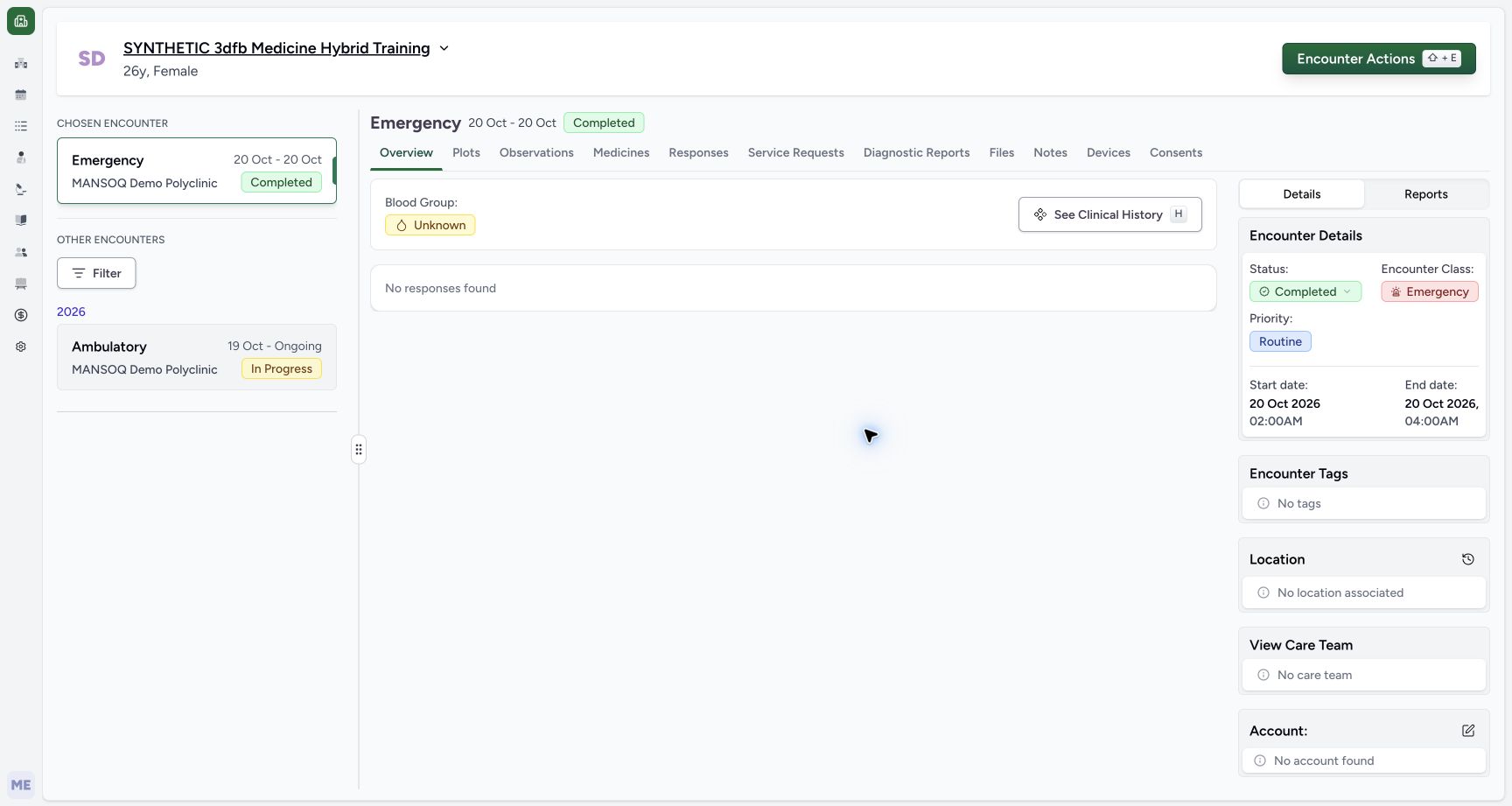Click the green hospital logo icon
The width and height of the screenshot is (1512, 806).
(x=21, y=21)
